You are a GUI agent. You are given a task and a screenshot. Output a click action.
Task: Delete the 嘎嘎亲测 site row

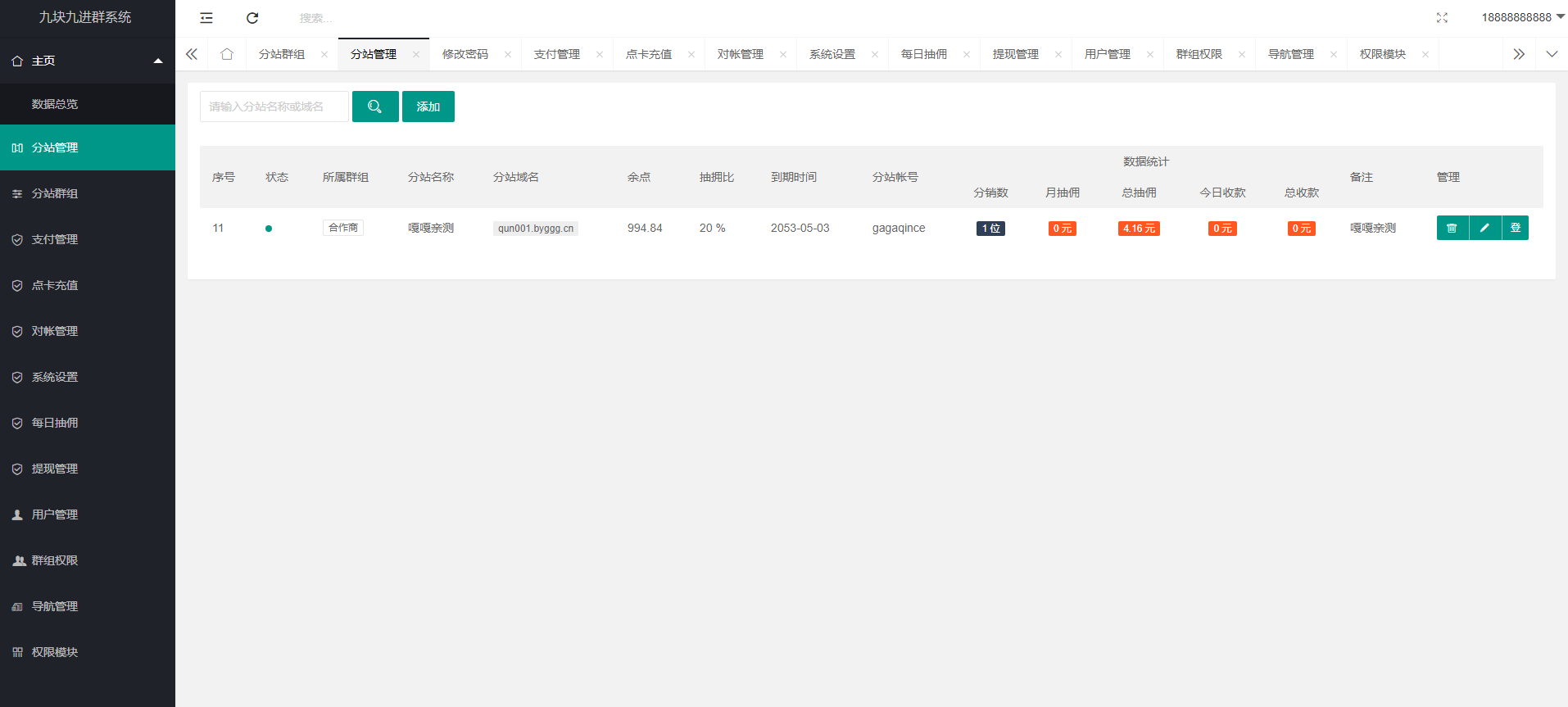1452,228
